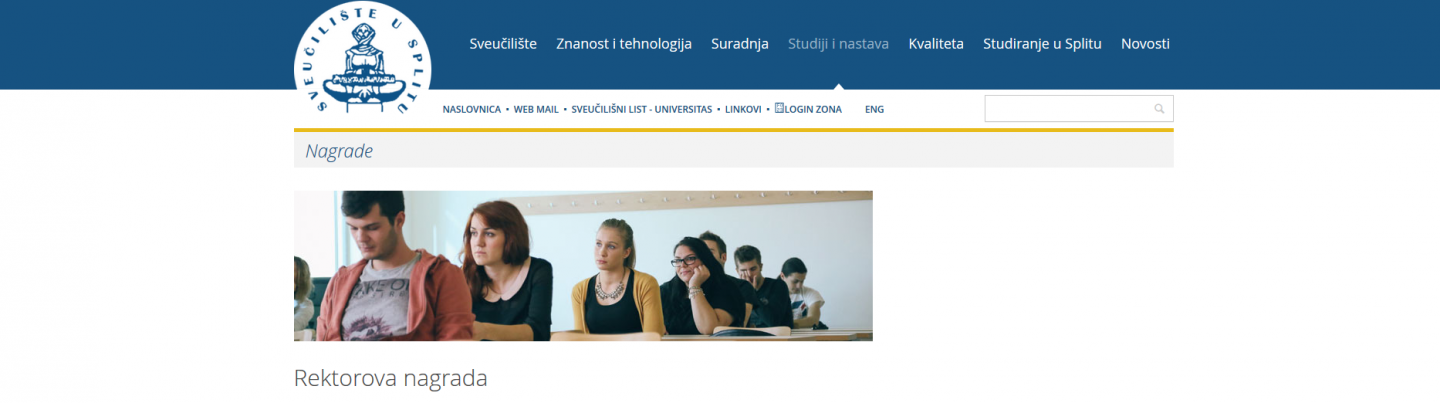Open the Suradnja menu

click(x=739, y=43)
